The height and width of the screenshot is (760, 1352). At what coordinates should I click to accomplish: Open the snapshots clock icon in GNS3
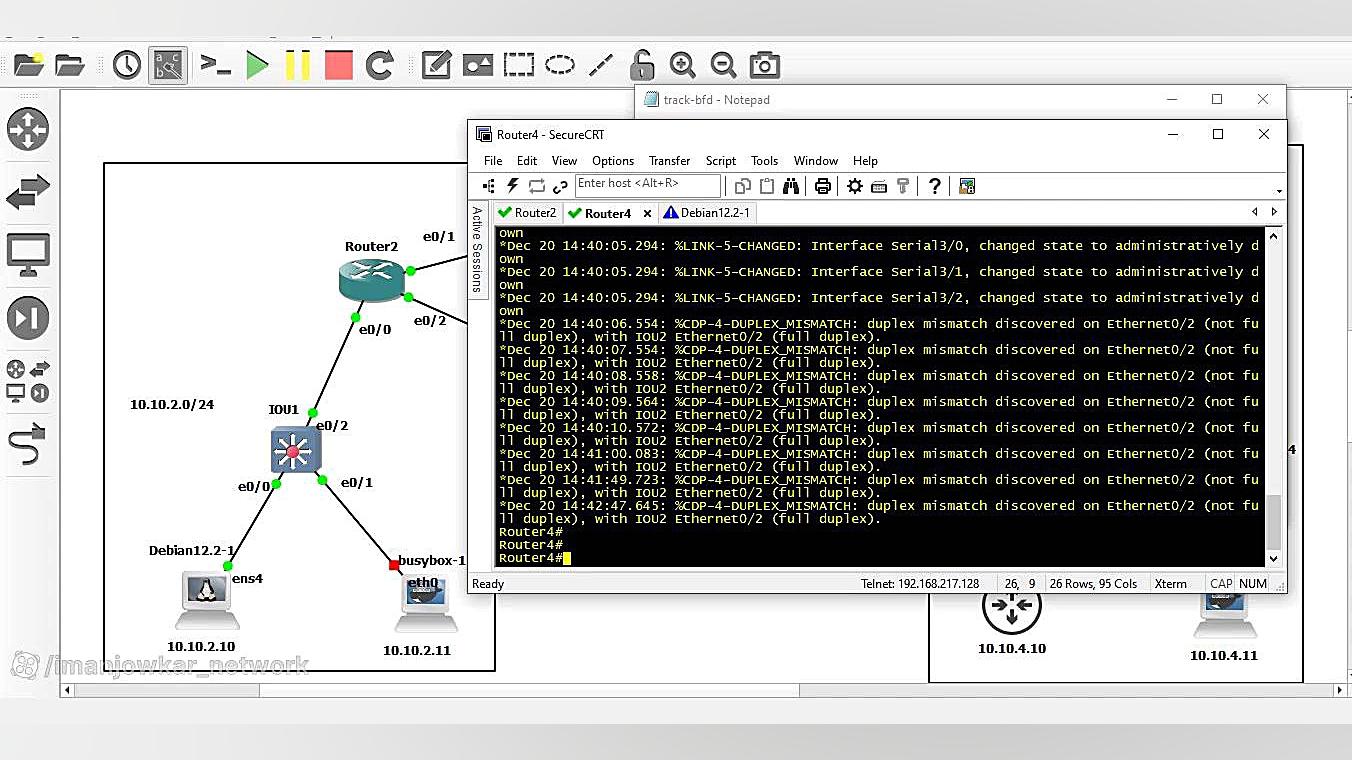tap(127, 65)
